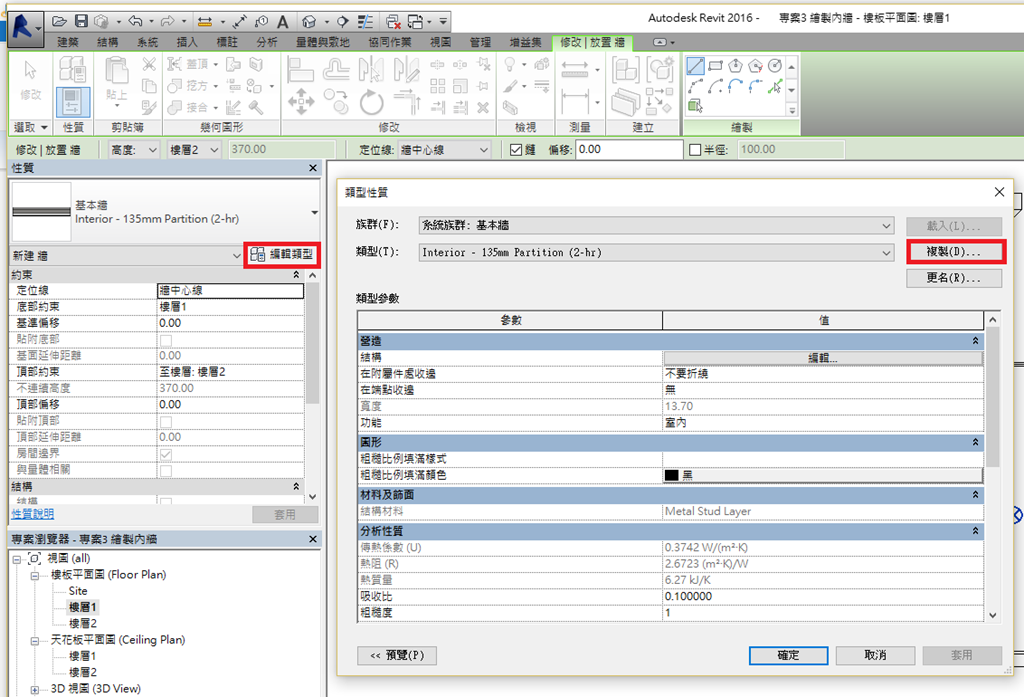Image resolution: width=1024 pixels, height=697 pixels.
Task: Click the << 預覽(P) button
Action: tap(397, 655)
